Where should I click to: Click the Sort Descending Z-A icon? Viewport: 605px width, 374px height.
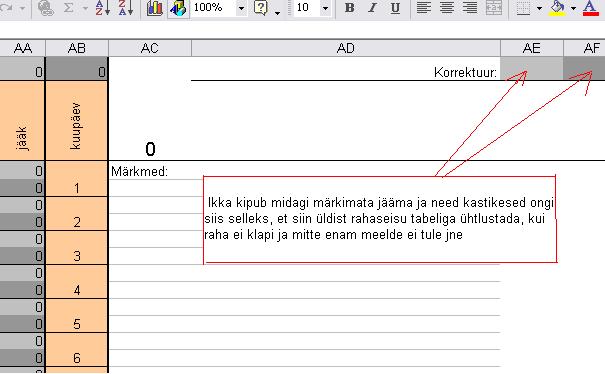126,7
